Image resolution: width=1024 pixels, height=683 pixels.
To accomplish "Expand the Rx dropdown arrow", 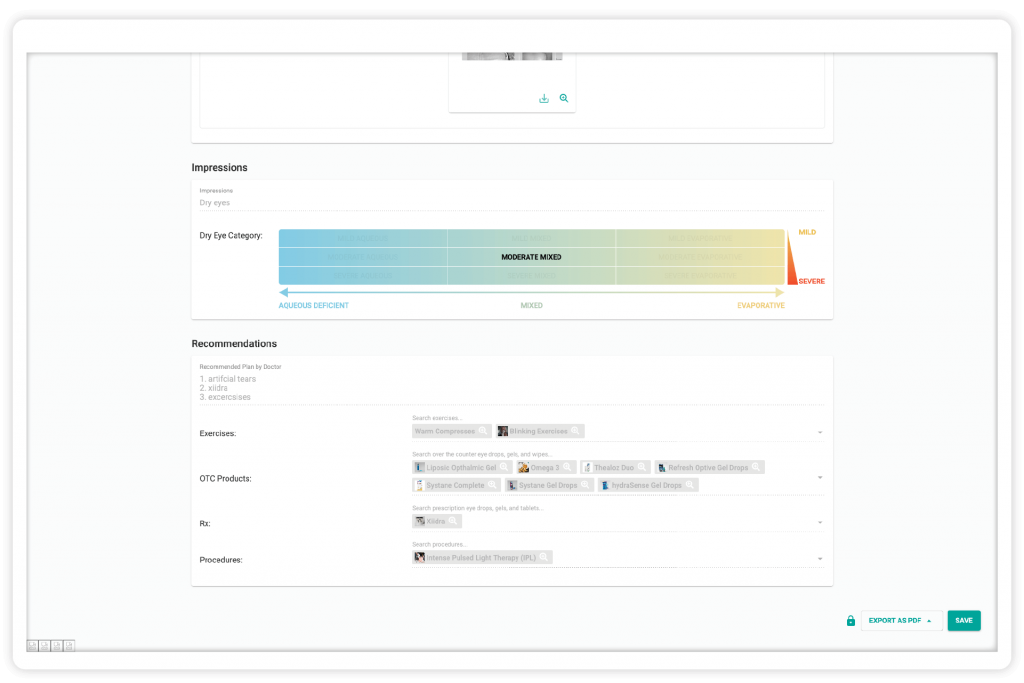I will pyautogui.click(x=820, y=522).
